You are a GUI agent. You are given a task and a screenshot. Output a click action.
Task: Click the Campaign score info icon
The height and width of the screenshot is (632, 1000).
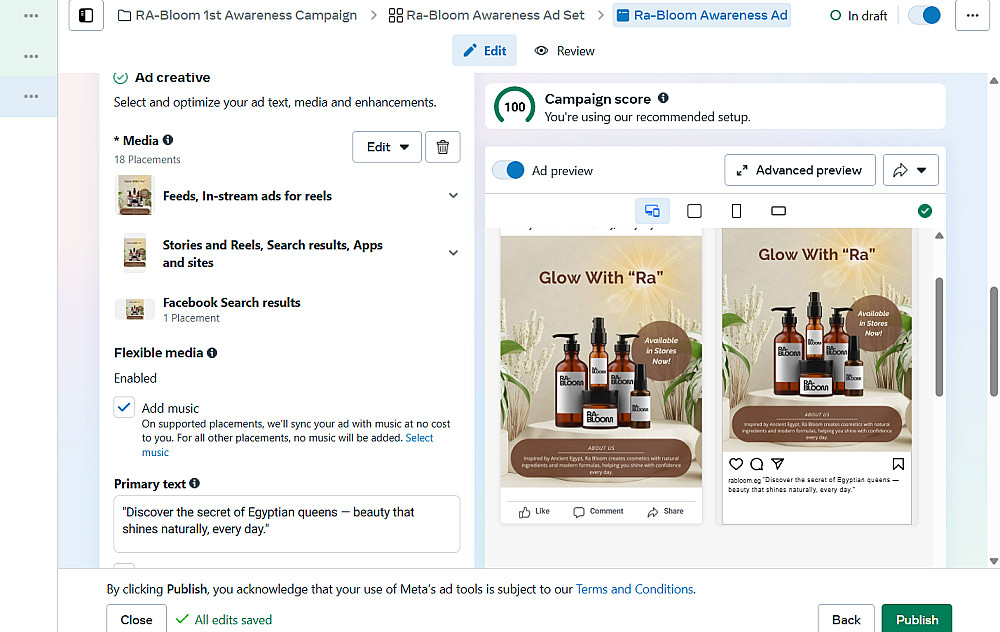click(x=663, y=98)
